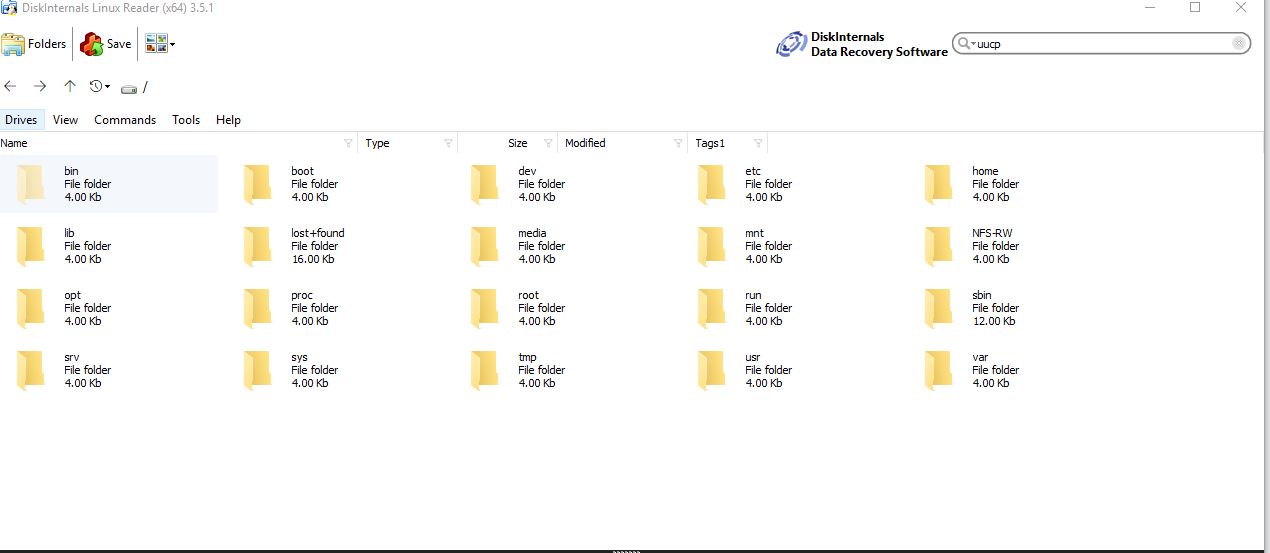The width and height of the screenshot is (1270, 553).
Task: Open the Size column filter funnel
Action: pyautogui.click(x=548, y=143)
